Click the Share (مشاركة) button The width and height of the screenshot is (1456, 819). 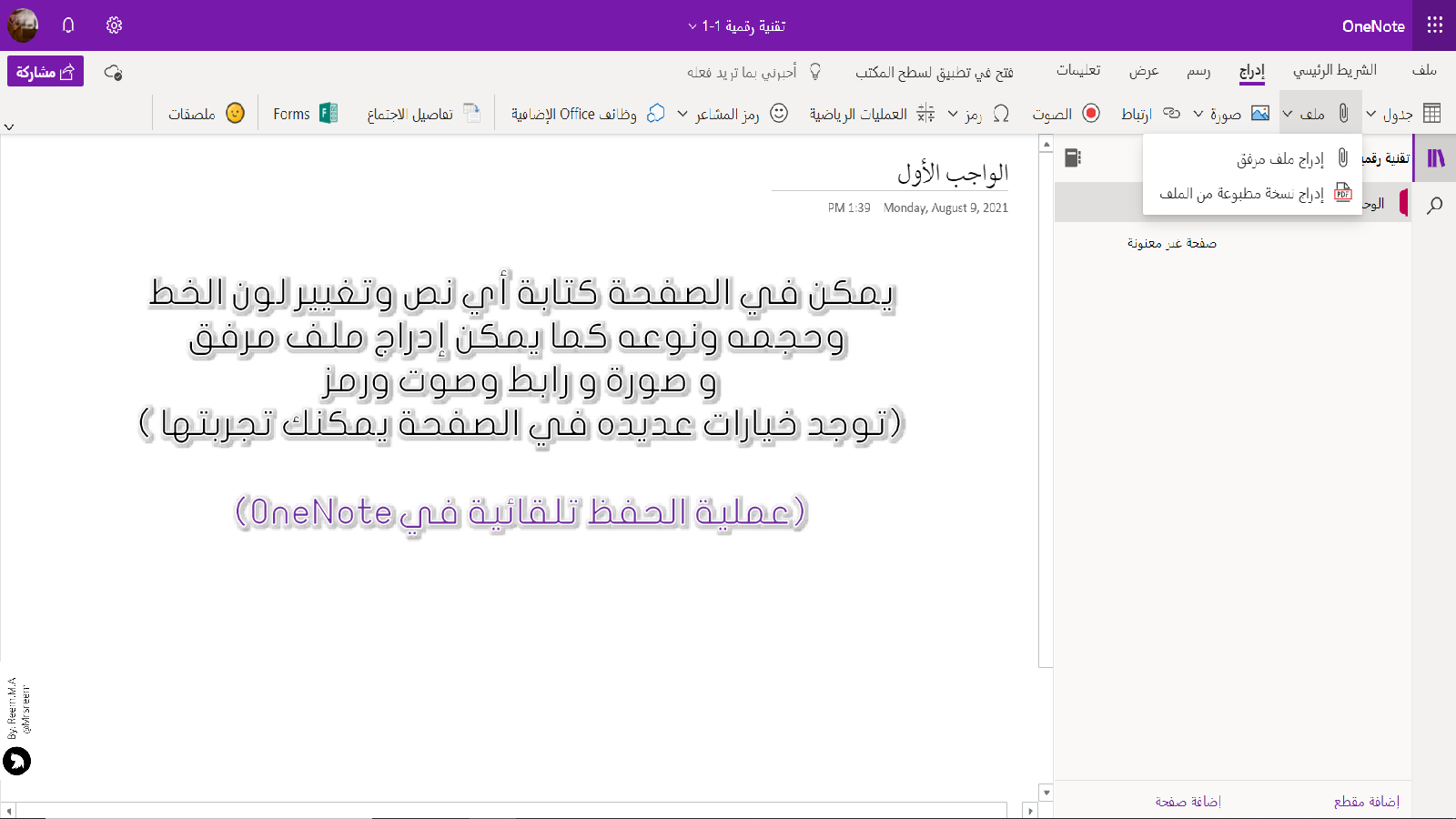click(x=45, y=72)
